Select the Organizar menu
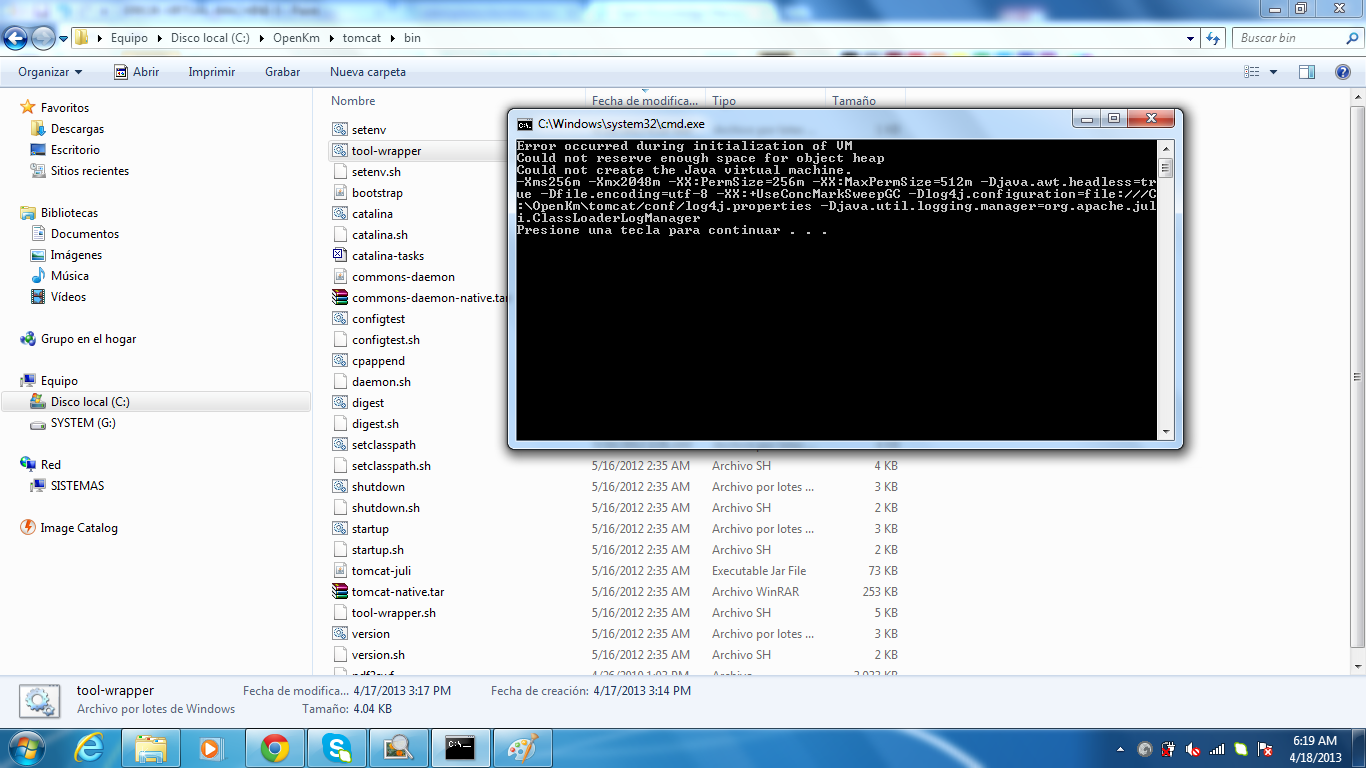 coord(49,71)
